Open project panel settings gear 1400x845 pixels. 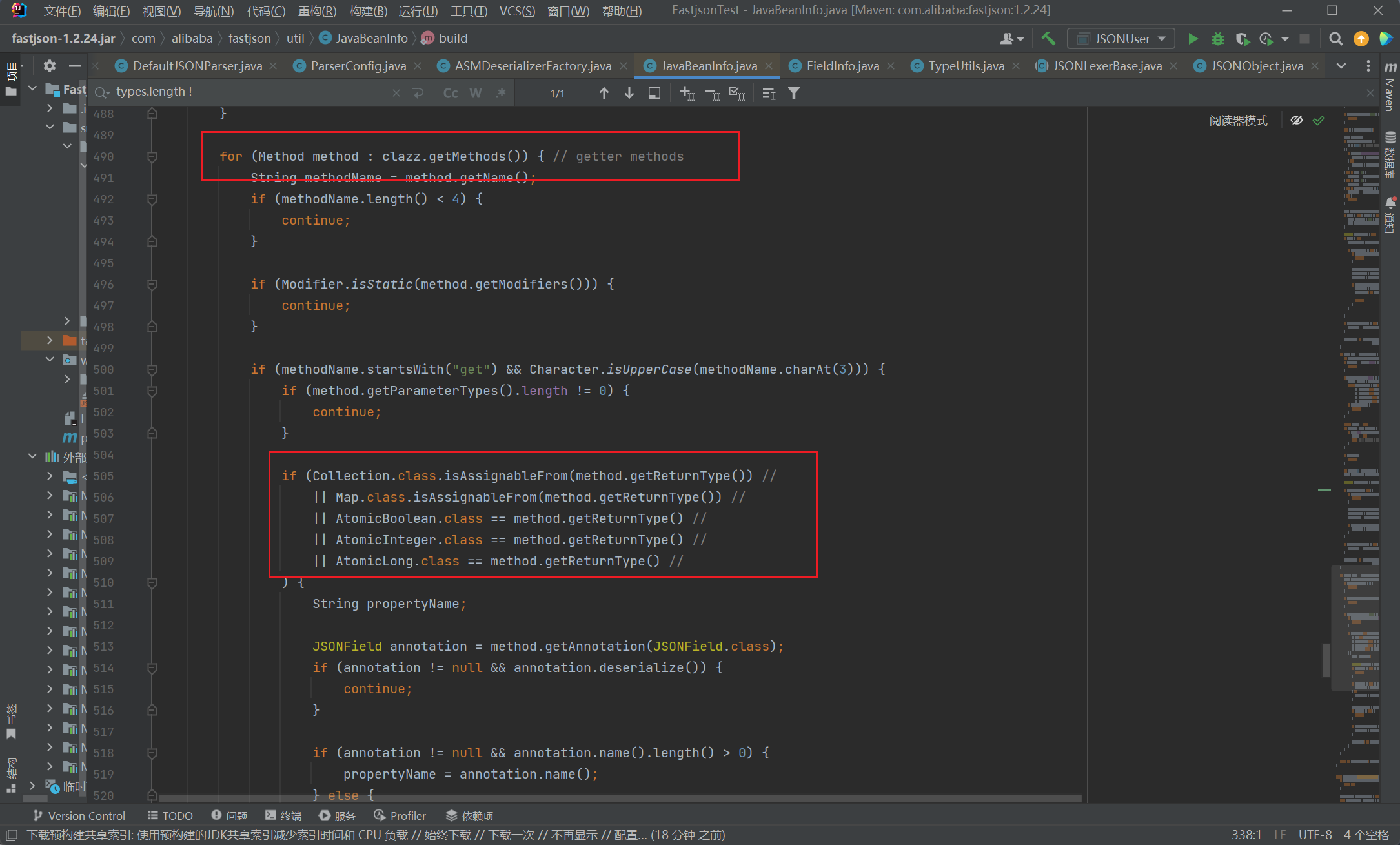point(50,66)
